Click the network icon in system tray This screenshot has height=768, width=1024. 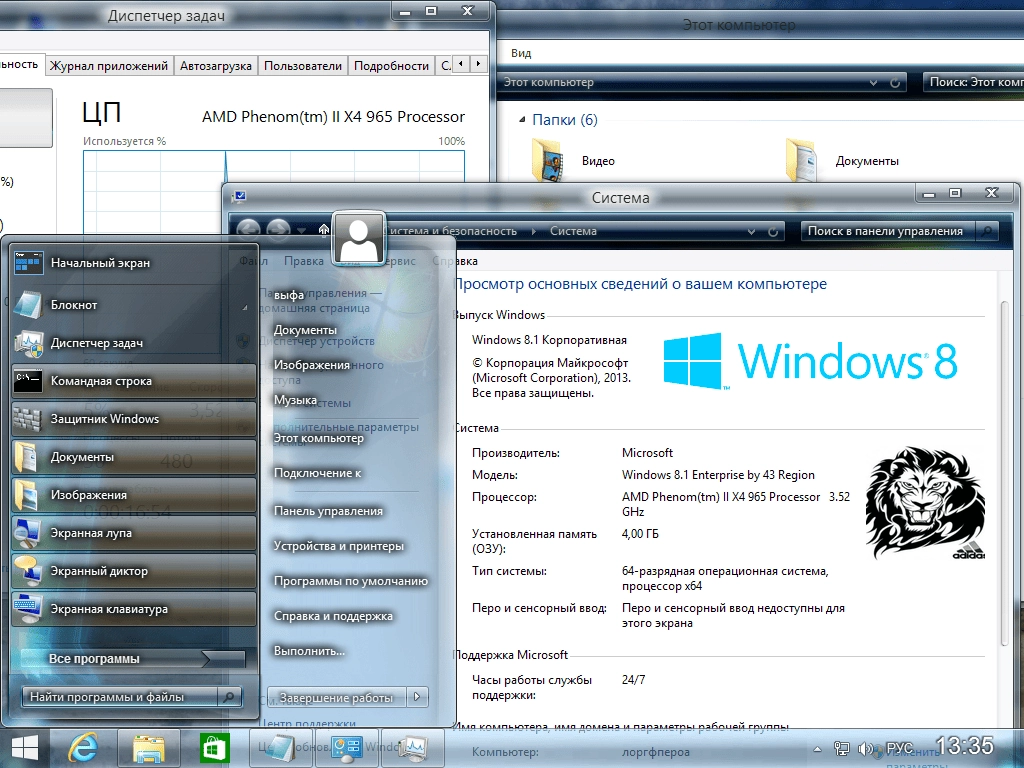(842, 749)
